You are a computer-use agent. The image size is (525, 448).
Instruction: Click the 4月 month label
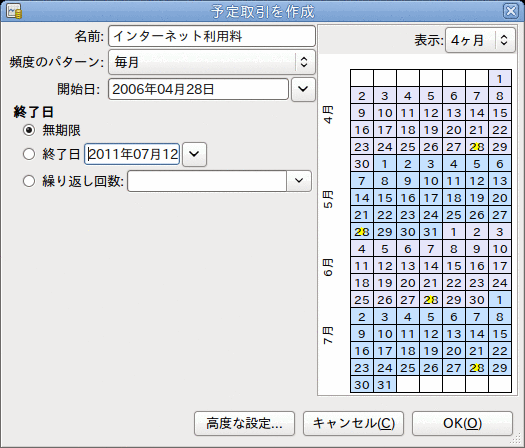coord(328,115)
